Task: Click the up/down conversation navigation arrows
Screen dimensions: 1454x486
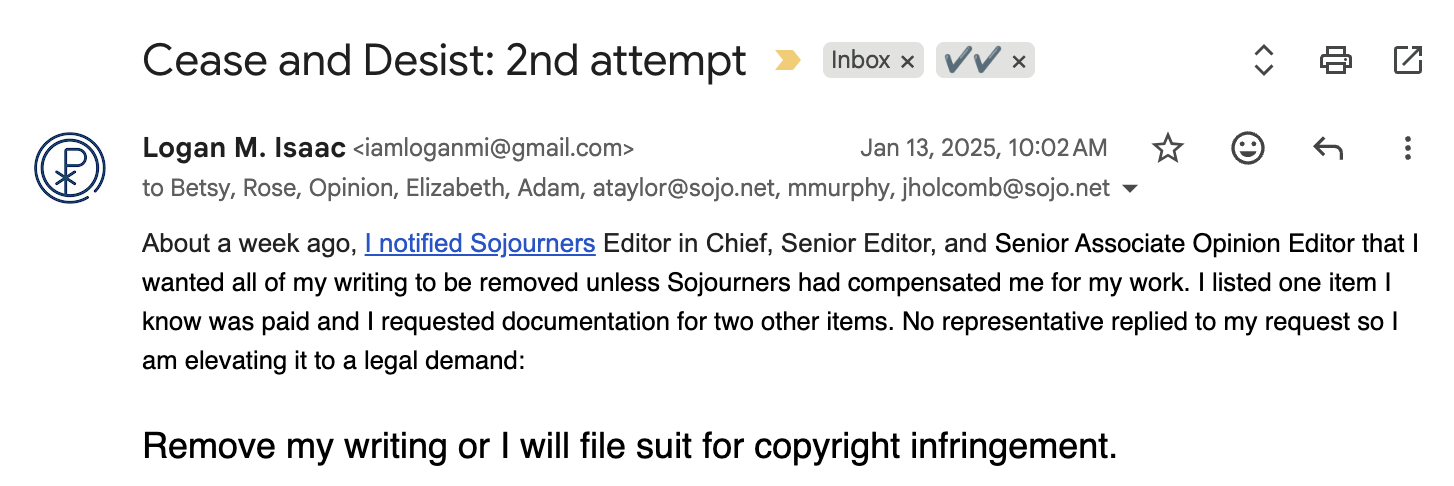Action: click(1263, 60)
